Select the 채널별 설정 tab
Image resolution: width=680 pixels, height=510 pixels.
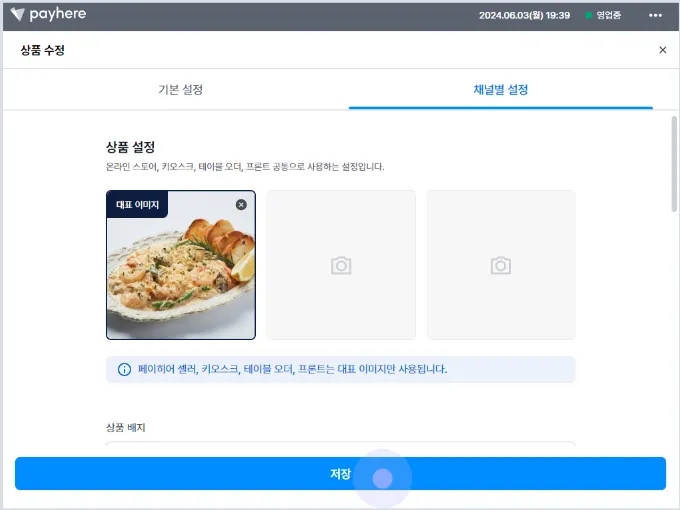tap(500, 90)
